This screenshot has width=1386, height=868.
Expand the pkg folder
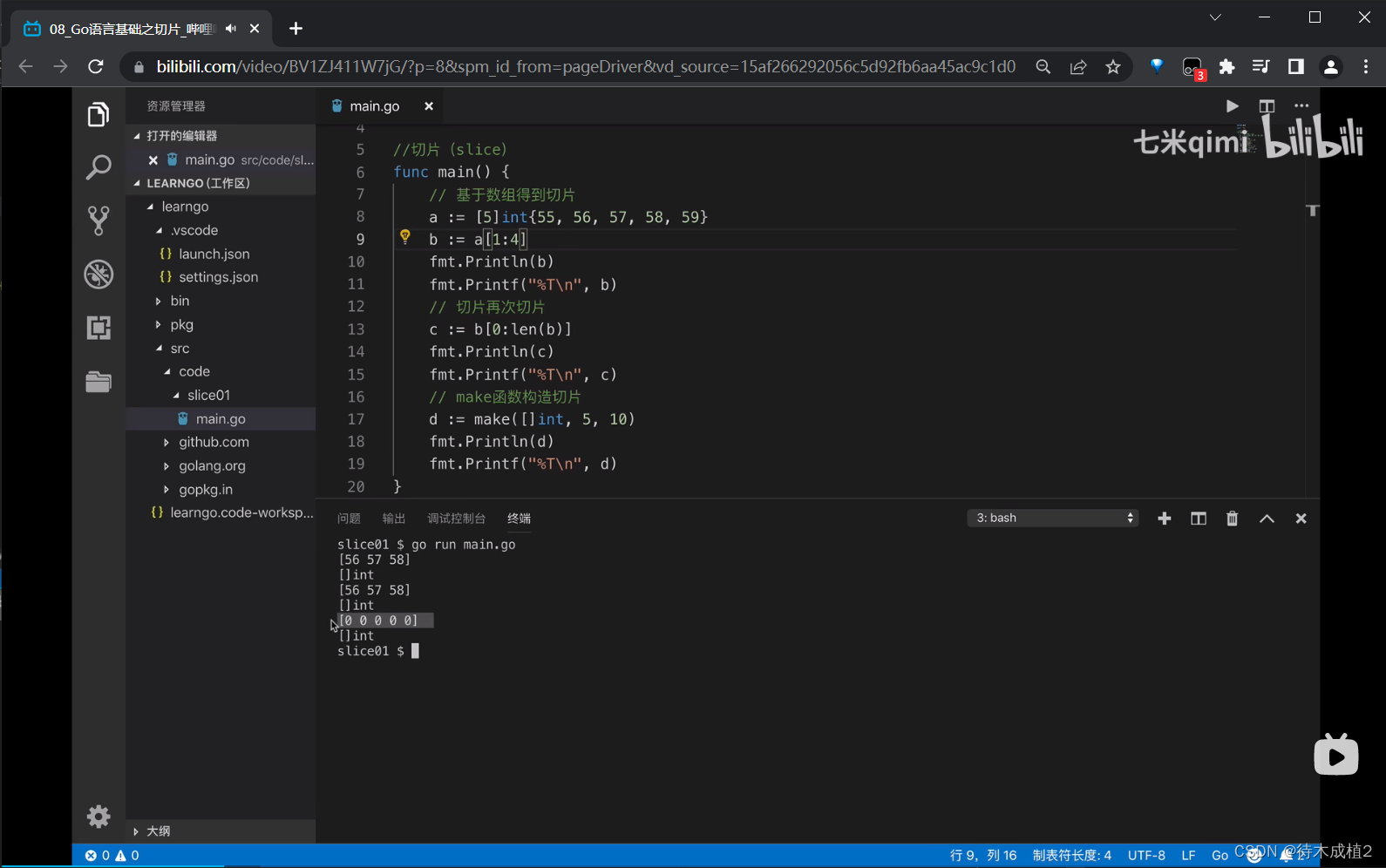(x=159, y=324)
